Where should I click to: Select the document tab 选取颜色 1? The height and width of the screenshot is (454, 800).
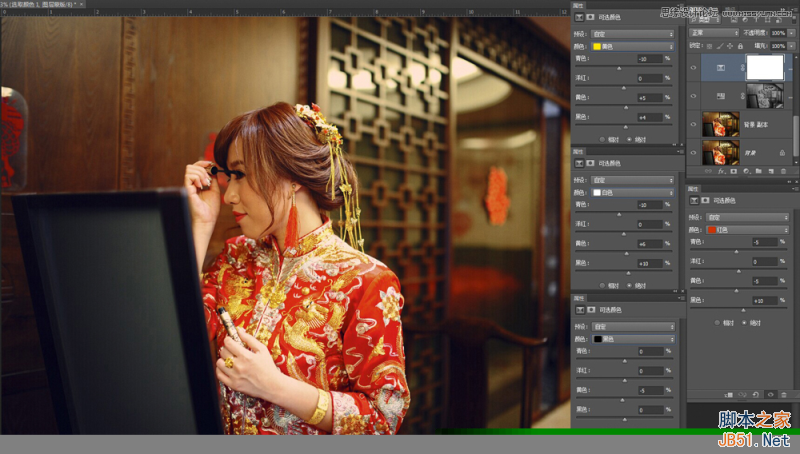tap(41, 4)
